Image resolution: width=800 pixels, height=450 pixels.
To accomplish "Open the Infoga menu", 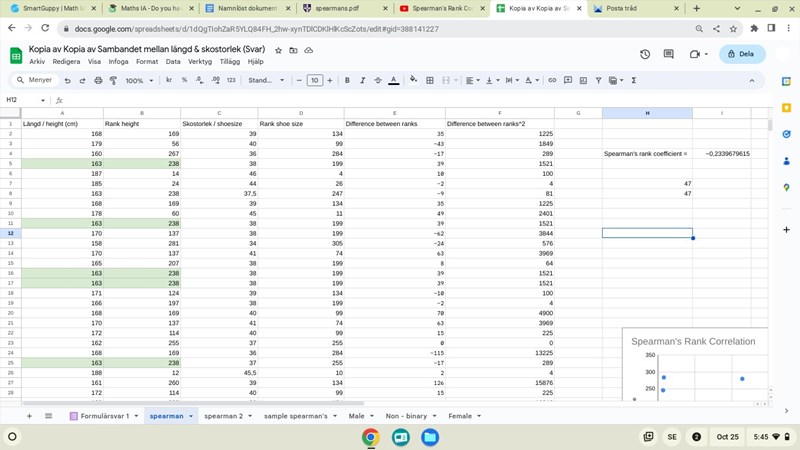I will coord(118,61).
